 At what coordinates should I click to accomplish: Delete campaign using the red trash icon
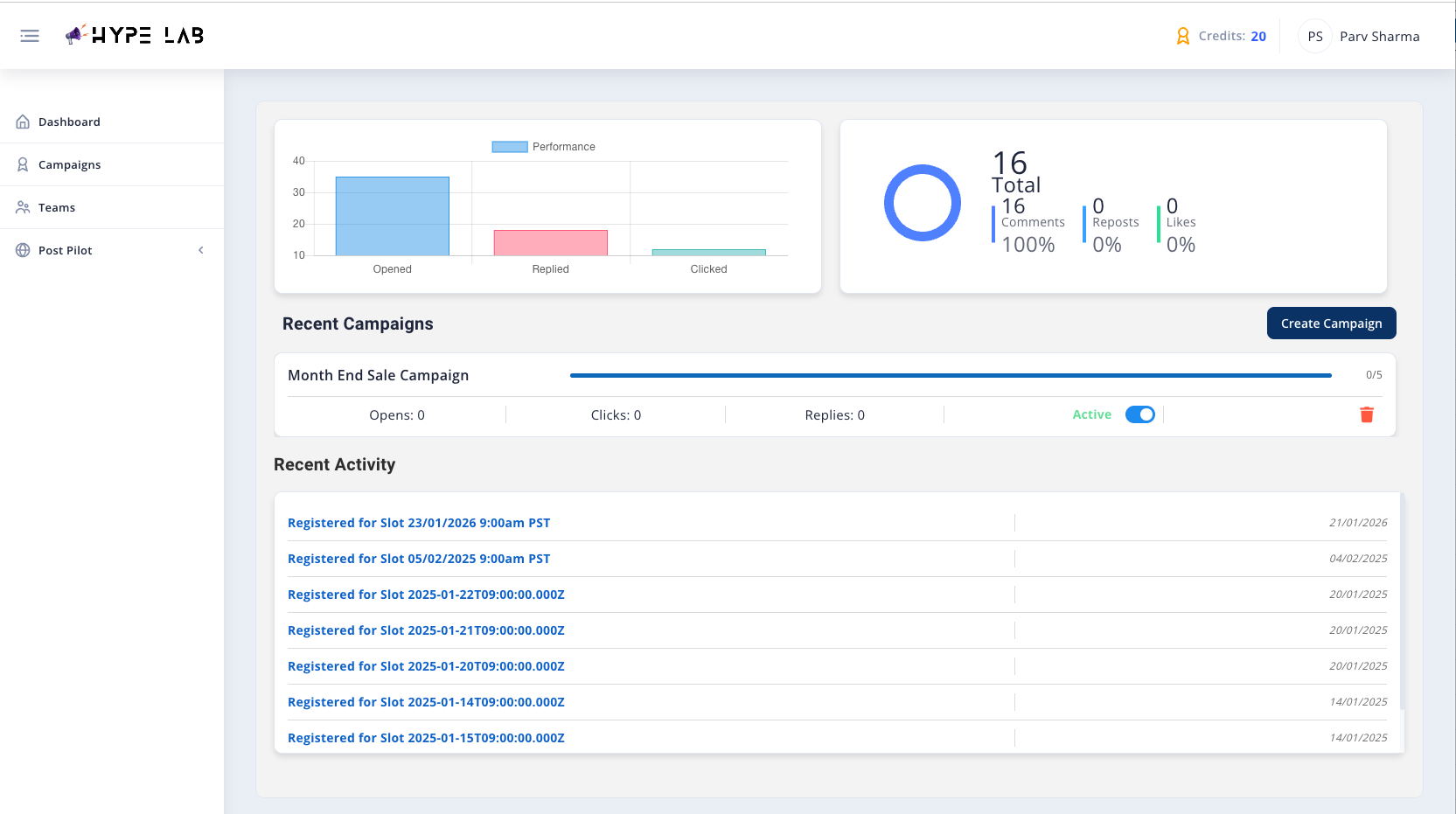pyautogui.click(x=1366, y=414)
